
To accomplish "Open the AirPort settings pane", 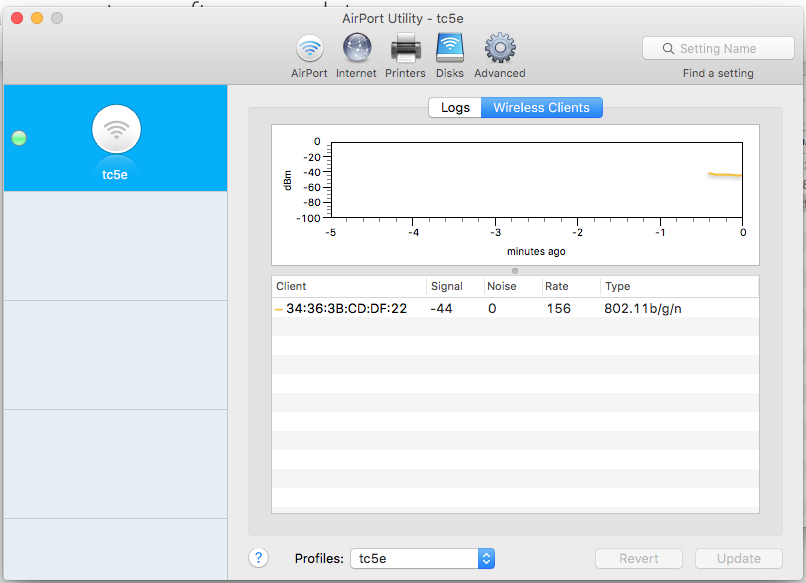I will 309,56.
